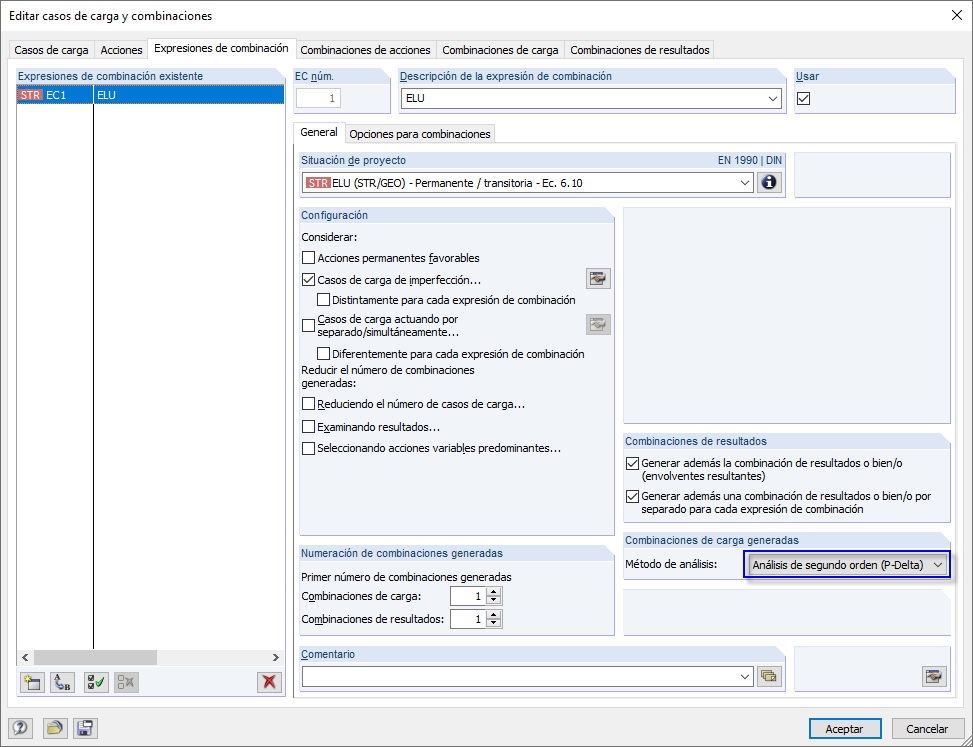Enable Seleccionando acciones variables predominantes
The image size is (973, 747).
pyautogui.click(x=308, y=448)
